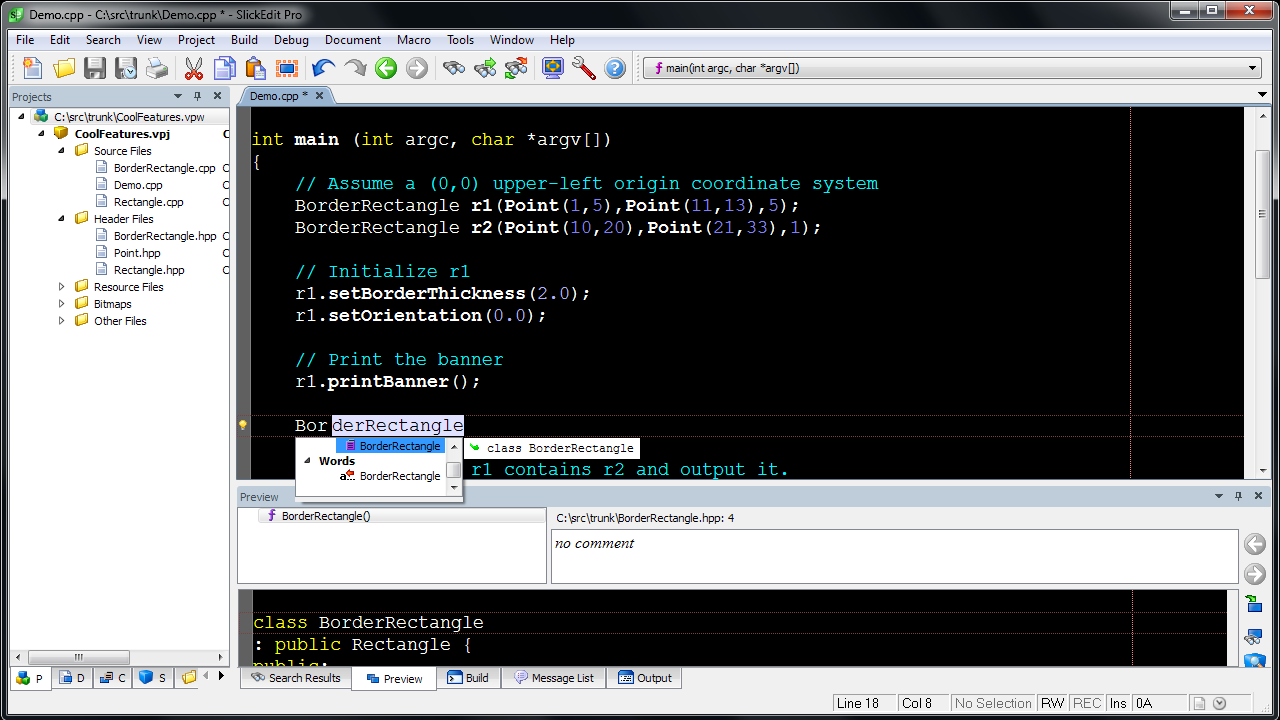Image resolution: width=1280 pixels, height=720 pixels.
Task: Click the light bulb icon in the editor margin
Action: click(x=242, y=425)
